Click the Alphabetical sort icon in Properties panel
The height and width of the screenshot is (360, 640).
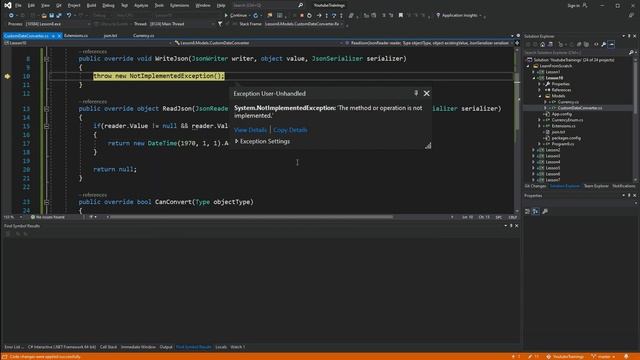(x=536, y=211)
